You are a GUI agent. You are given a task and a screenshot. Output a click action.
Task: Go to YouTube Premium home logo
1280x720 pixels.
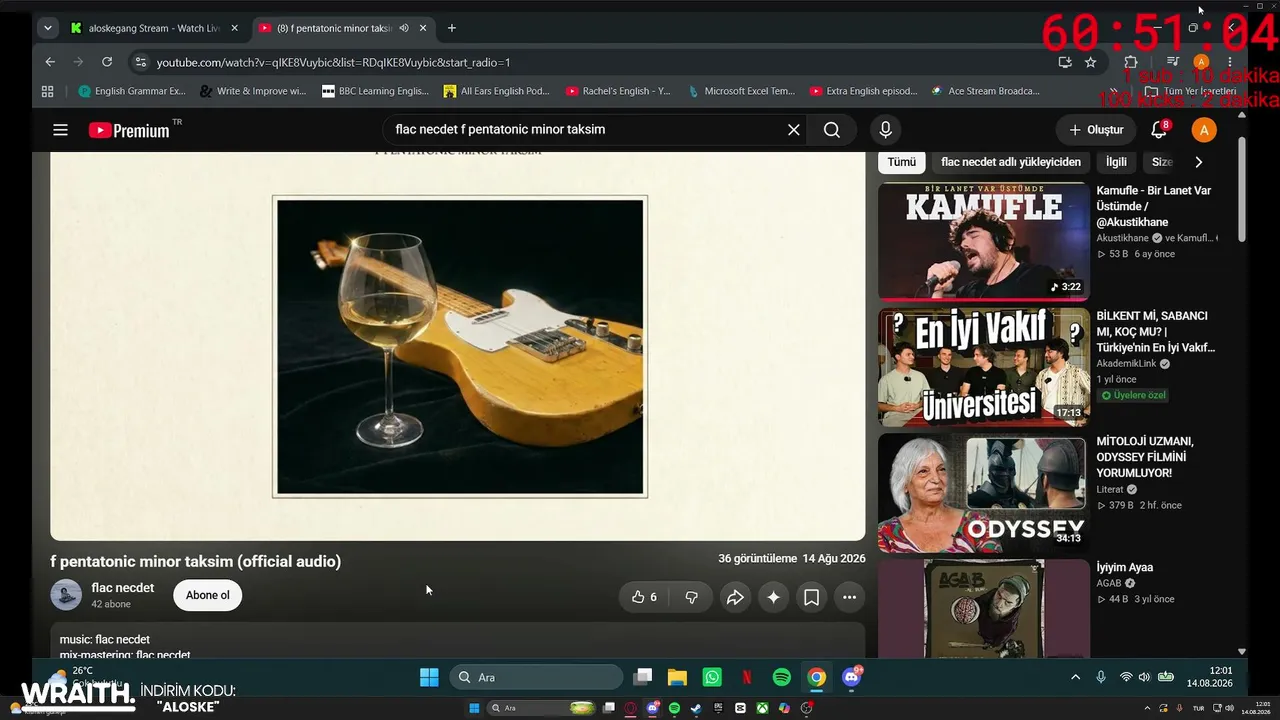tap(129, 130)
